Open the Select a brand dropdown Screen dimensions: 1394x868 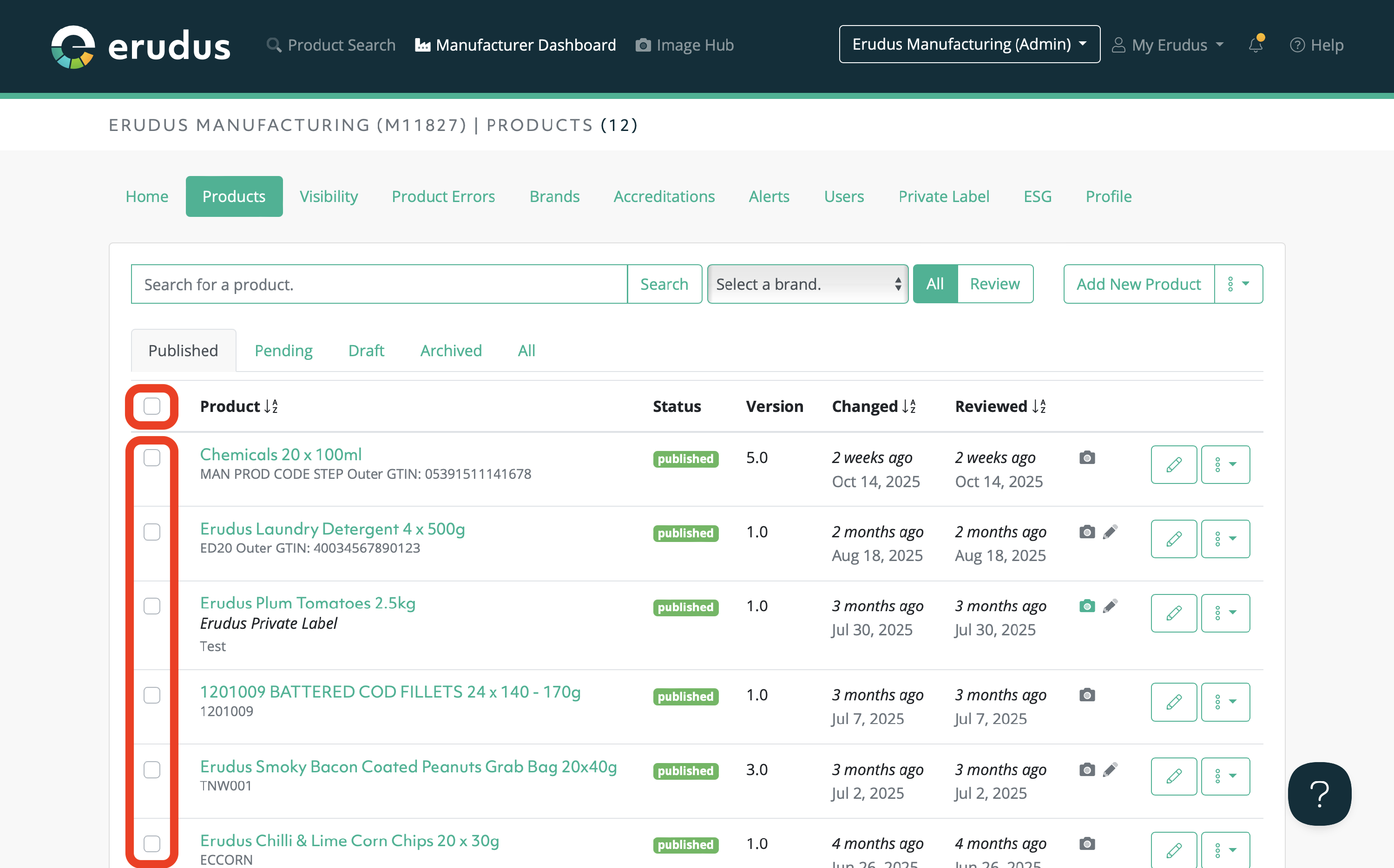807,284
